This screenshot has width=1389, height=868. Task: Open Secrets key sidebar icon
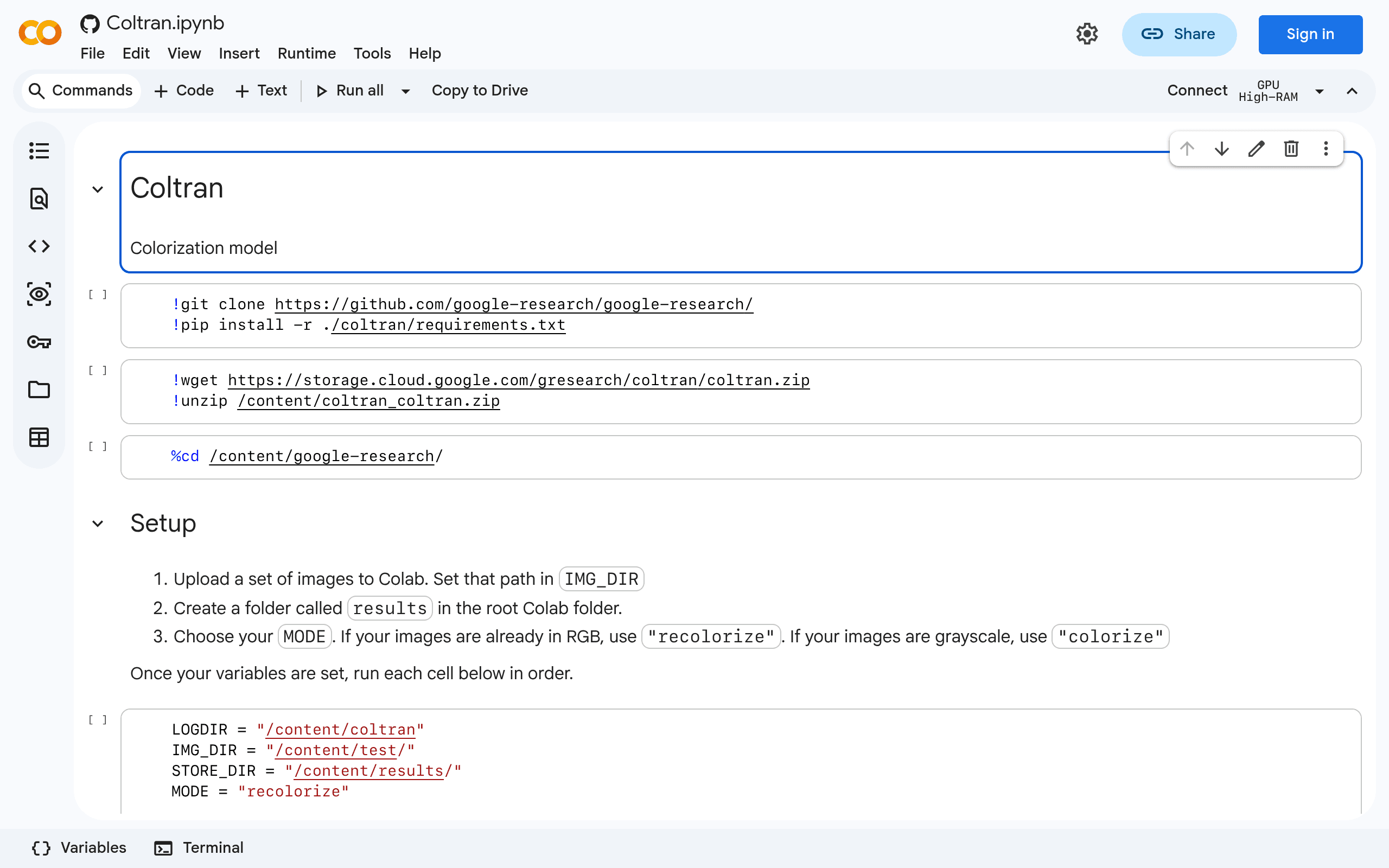(39, 342)
